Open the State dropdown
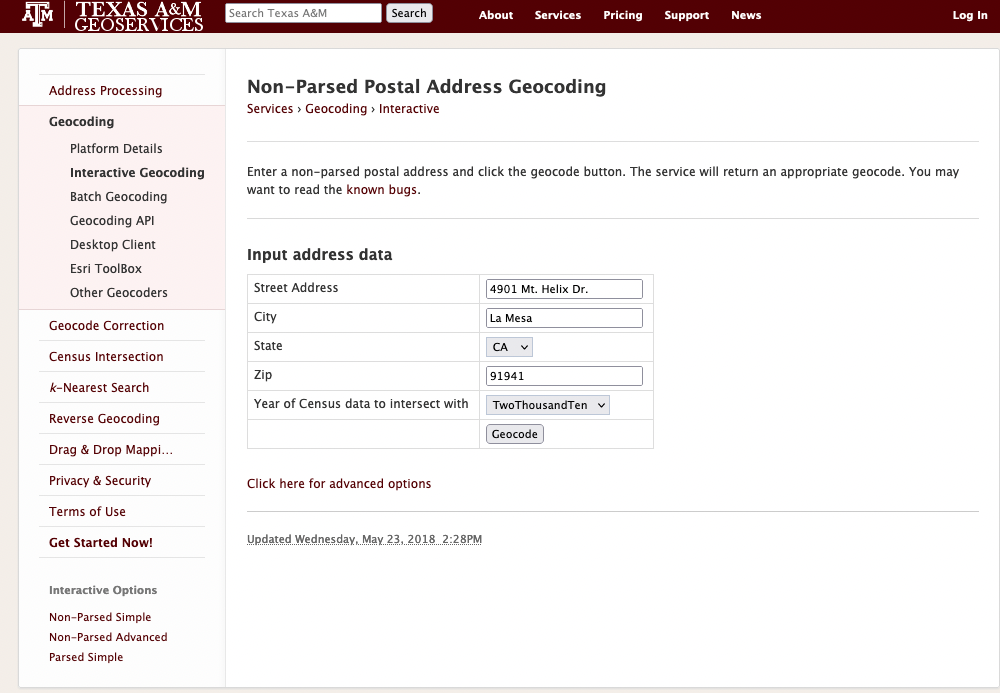1000x693 pixels. pos(510,347)
